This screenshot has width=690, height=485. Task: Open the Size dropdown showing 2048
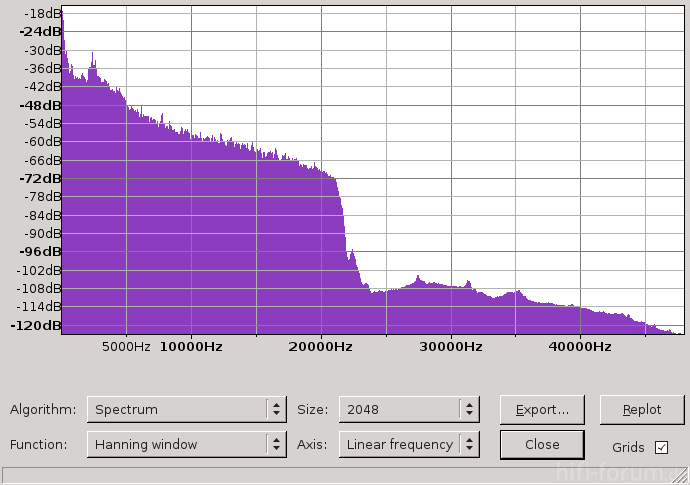coord(409,409)
